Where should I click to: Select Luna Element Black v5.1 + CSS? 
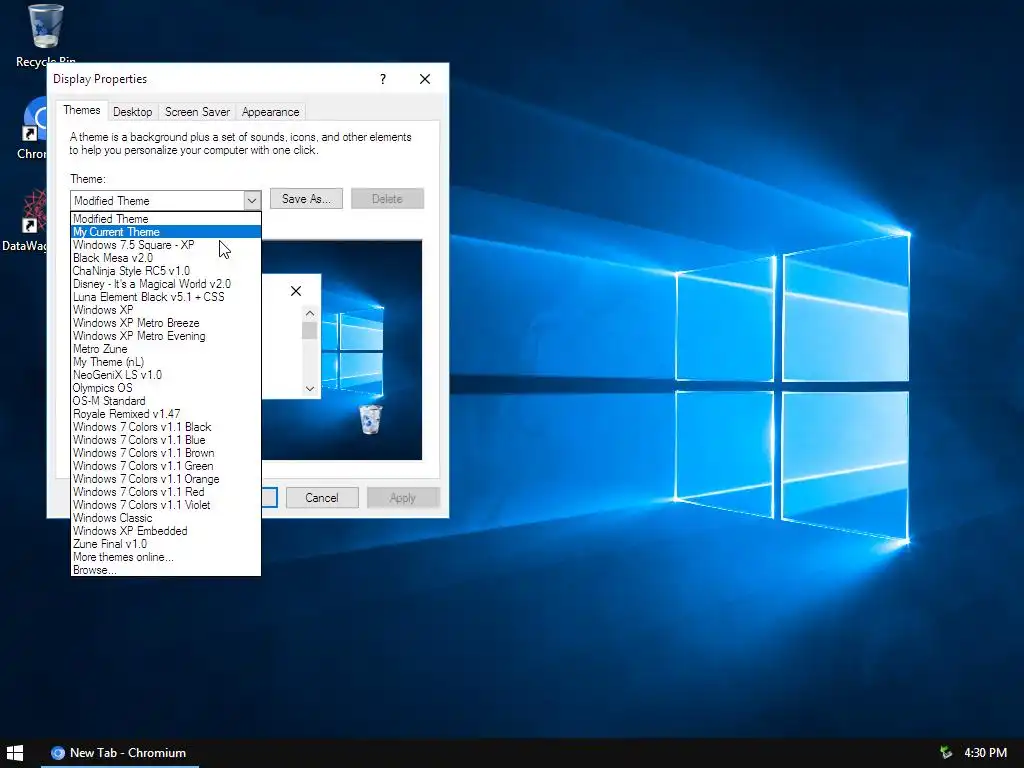pyautogui.click(x=166, y=297)
